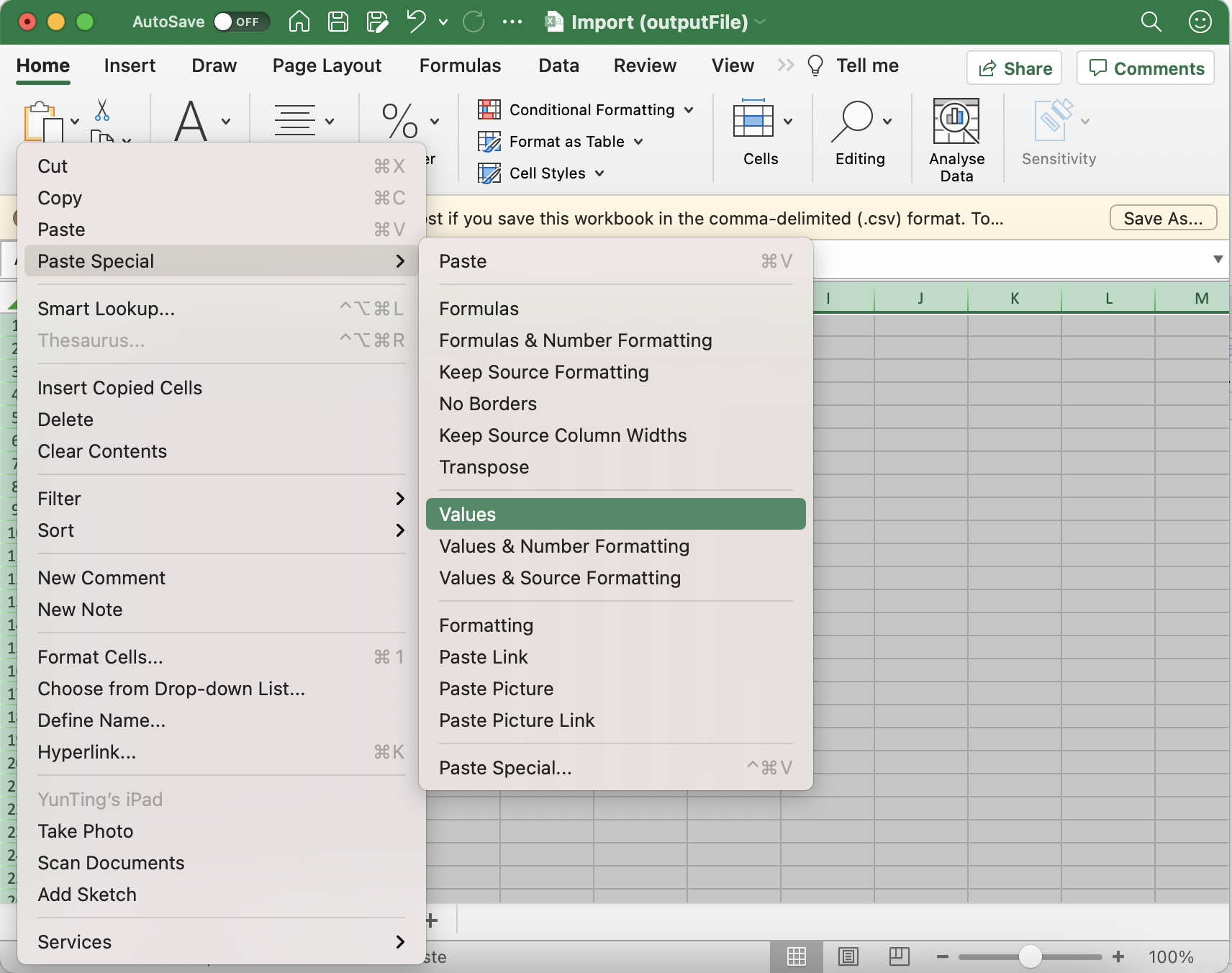Click the Save As... button

click(1162, 218)
